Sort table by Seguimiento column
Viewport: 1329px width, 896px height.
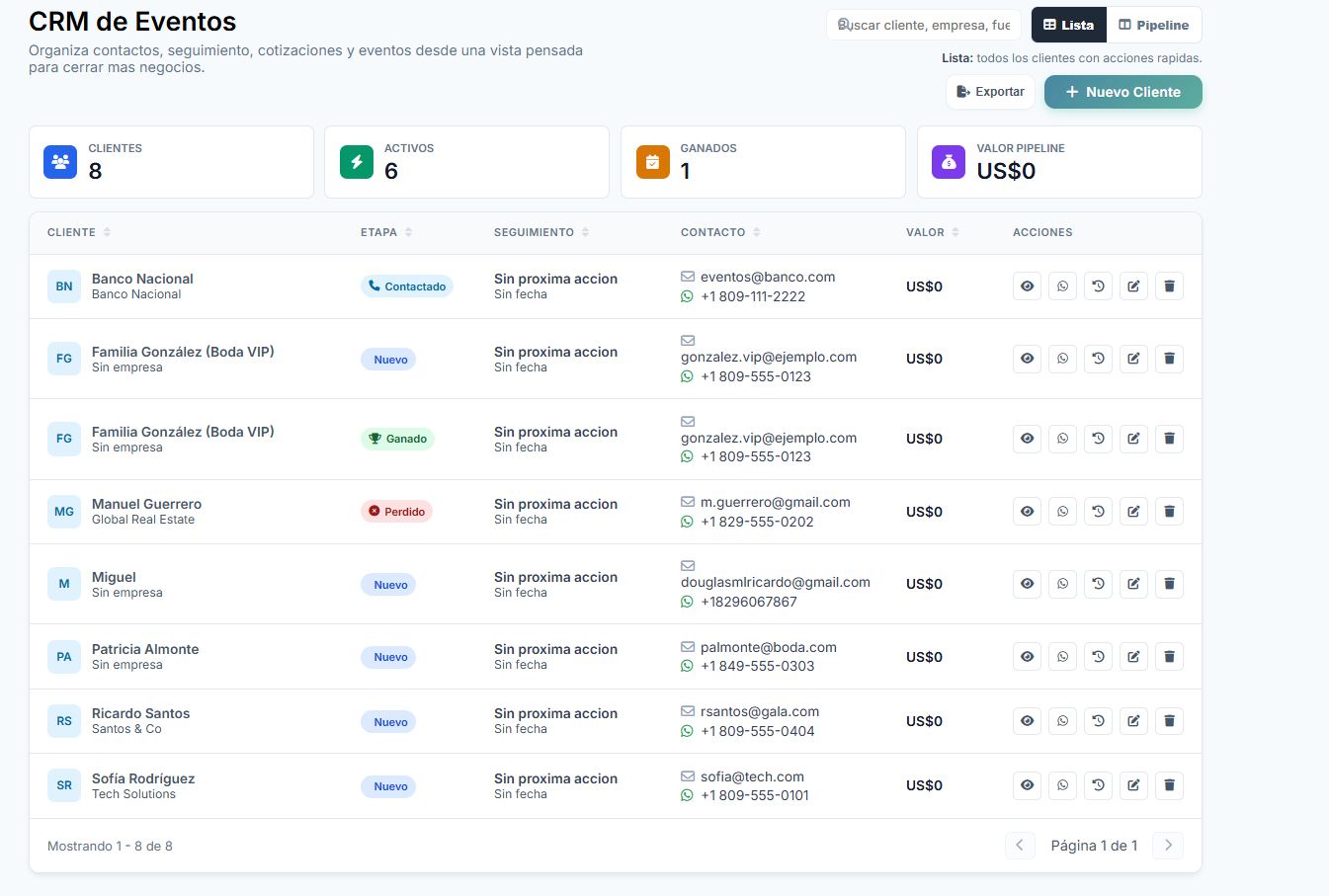(x=541, y=232)
